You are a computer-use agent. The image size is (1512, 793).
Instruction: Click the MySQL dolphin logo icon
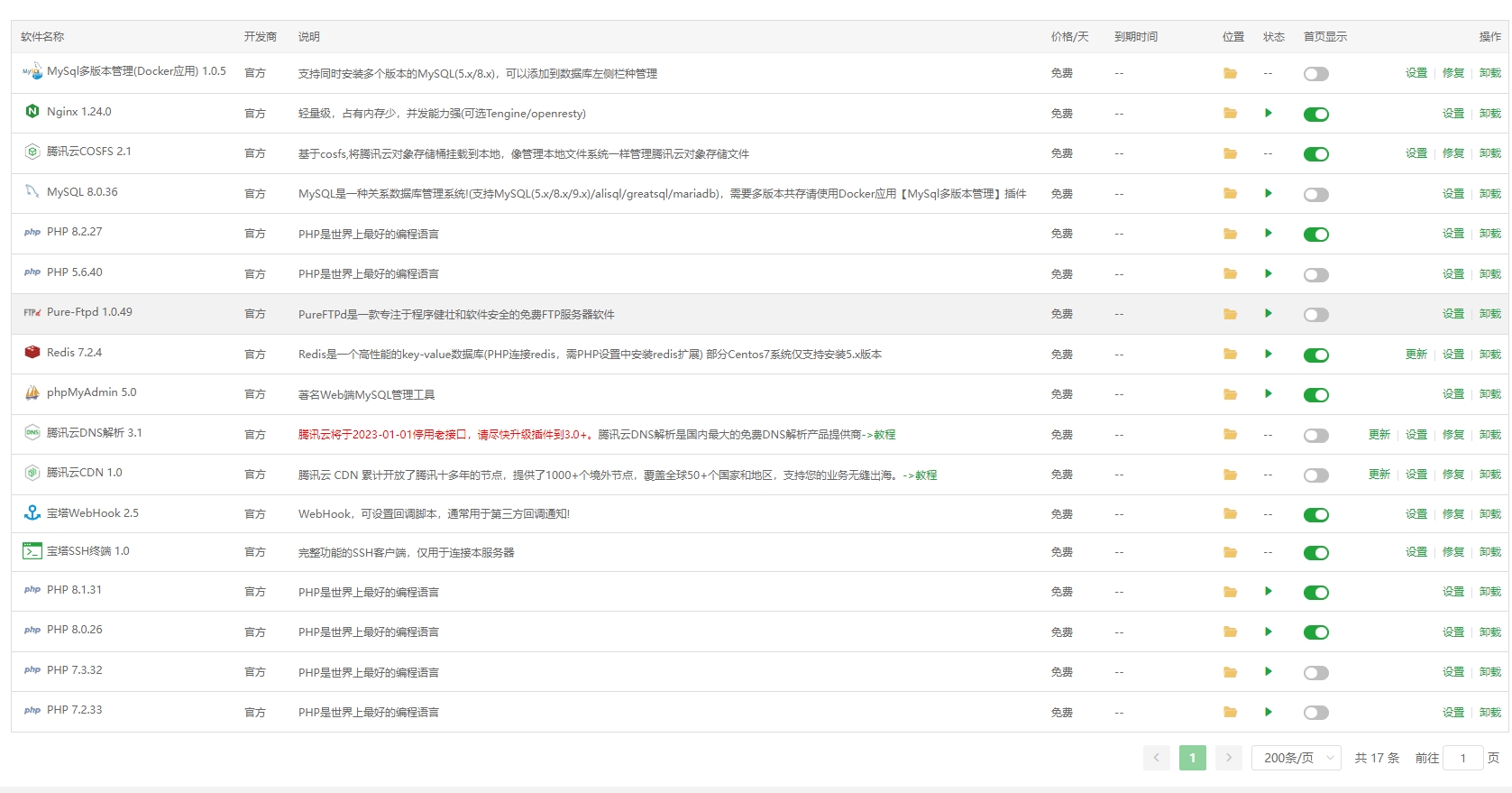[32, 191]
